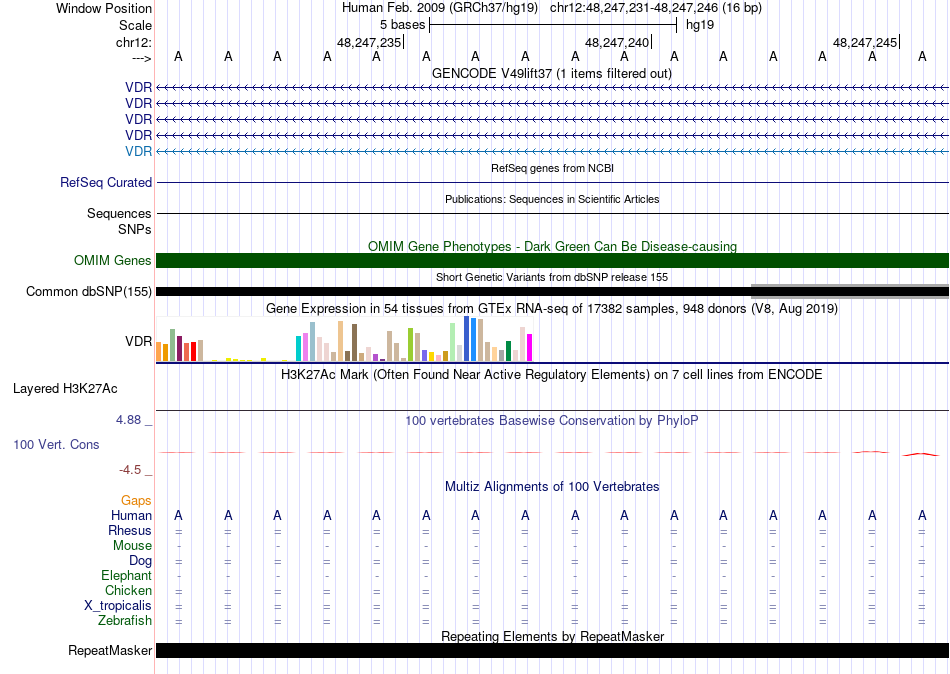Viewport: 950px width, 674px height.
Task: Click the magenta bar in GTEx expression chart
Action: (x=530, y=347)
